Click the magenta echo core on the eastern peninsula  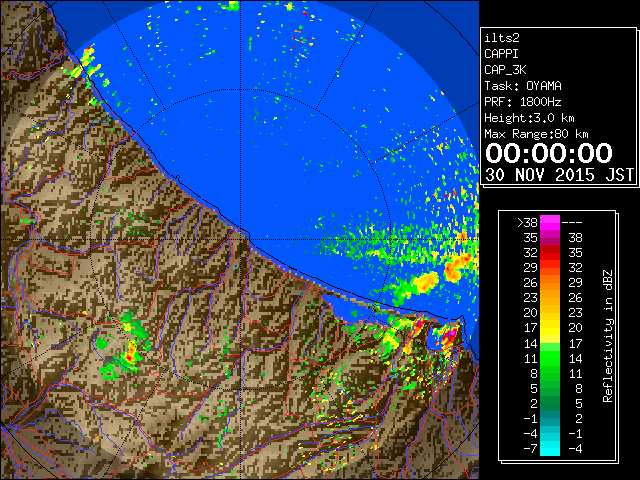451,335
